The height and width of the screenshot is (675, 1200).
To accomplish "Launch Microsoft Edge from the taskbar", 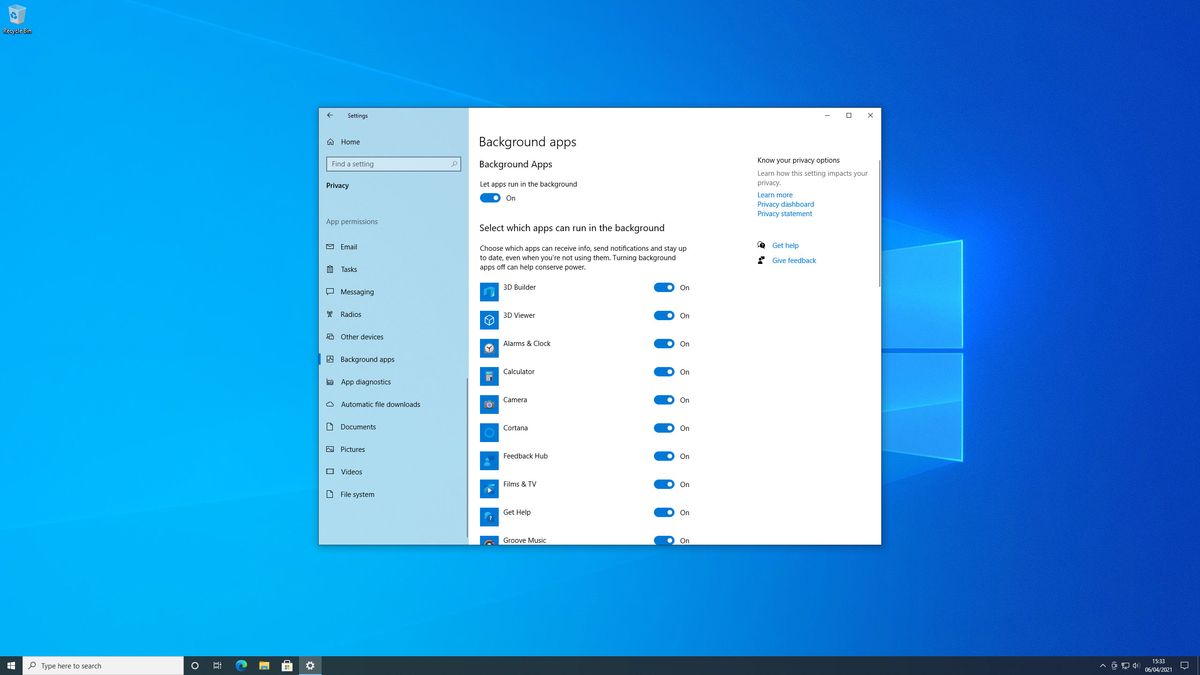I will pos(240,665).
